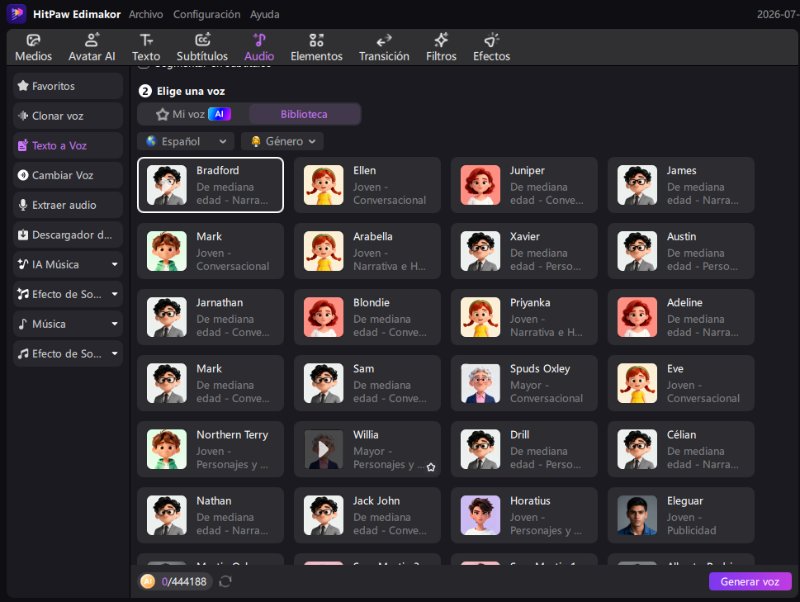Select the Eve voice card

click(x=681, y=383)
